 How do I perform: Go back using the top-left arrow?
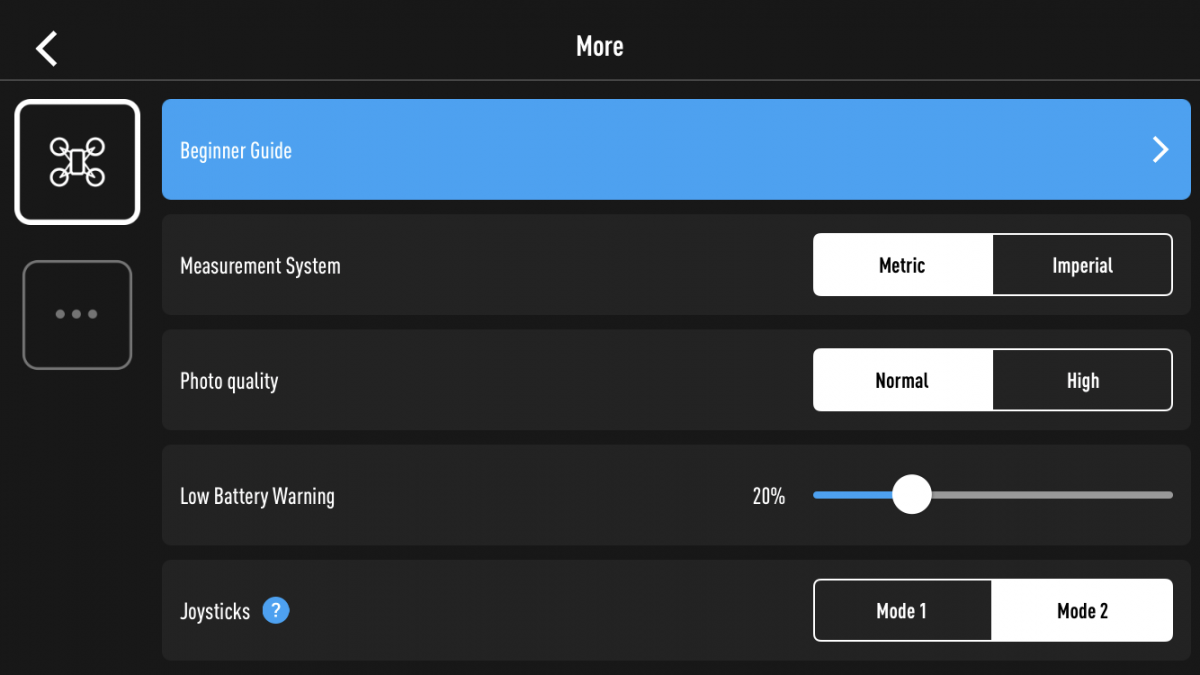coord(47,47)
